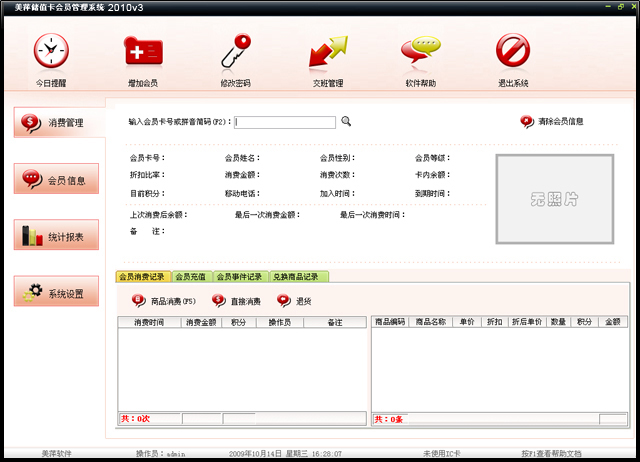Focus the member card number input field
Image resolution: width=640 pixels, height=462 pixels.
tap(285, 122)
